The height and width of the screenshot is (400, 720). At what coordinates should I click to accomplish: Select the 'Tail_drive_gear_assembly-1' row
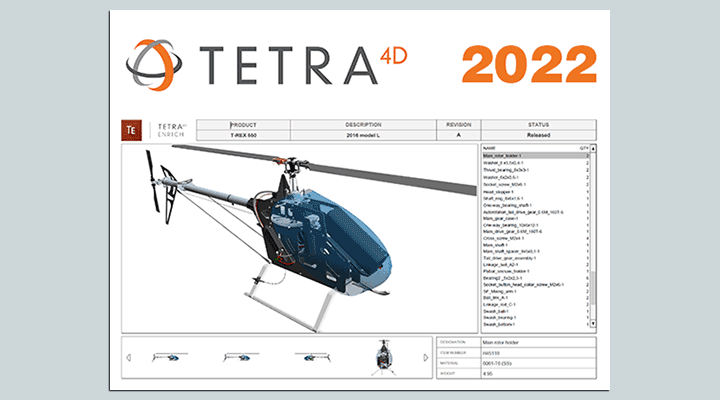pyautogui.click(x=535, y=258)
